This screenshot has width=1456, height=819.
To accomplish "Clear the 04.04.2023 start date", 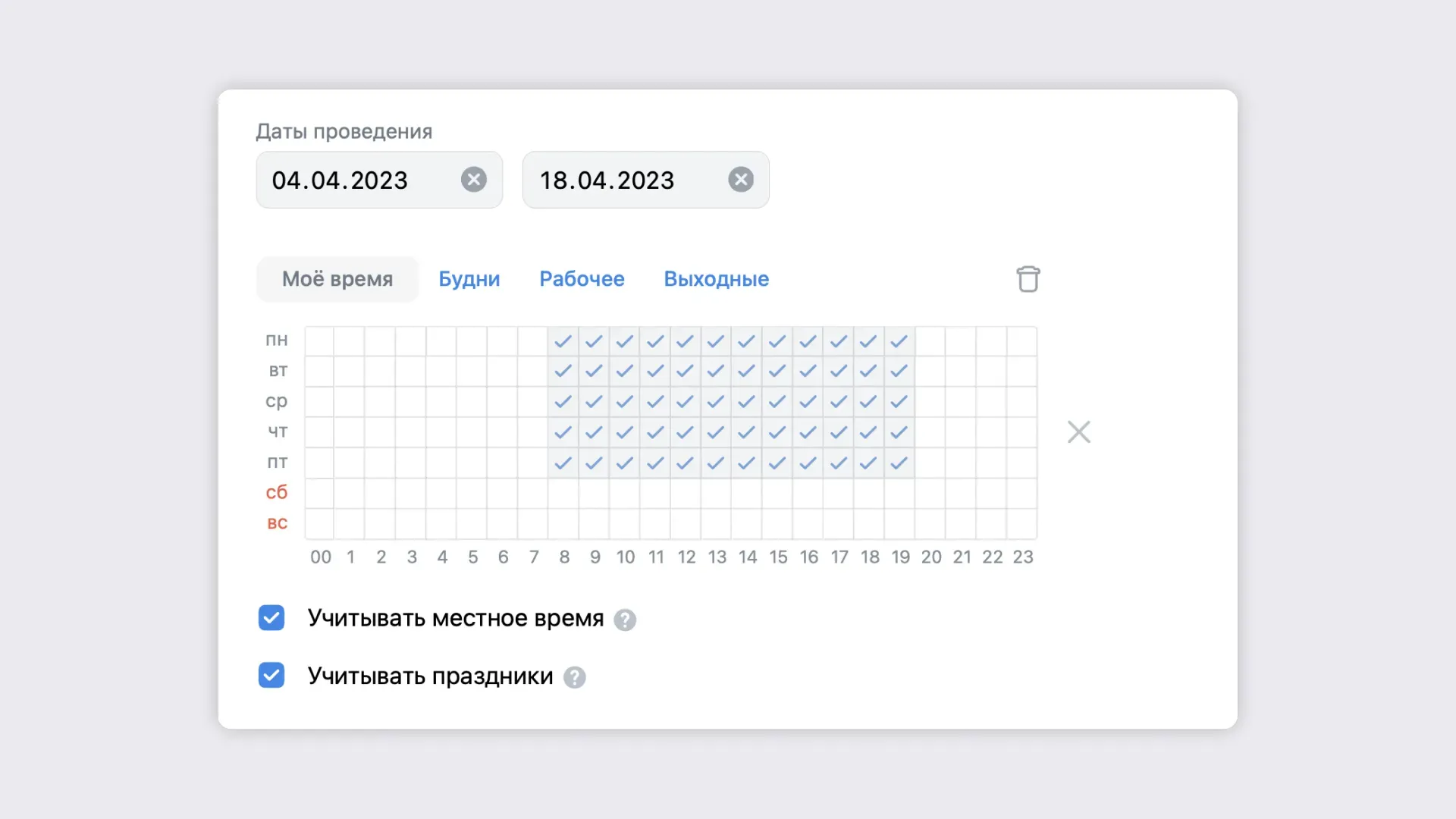I will coord(474,180).
